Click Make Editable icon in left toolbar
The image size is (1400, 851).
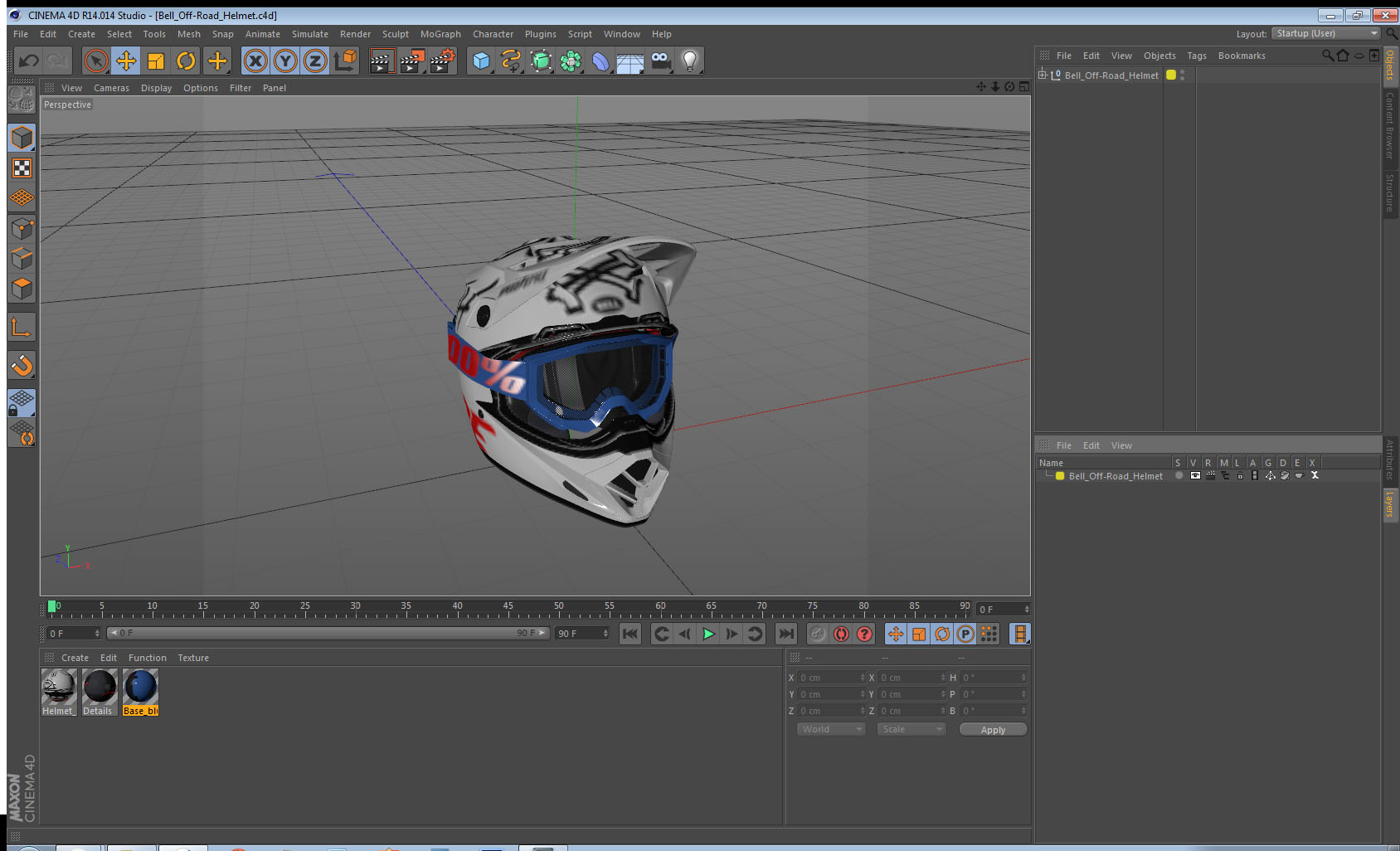point(22,100)
